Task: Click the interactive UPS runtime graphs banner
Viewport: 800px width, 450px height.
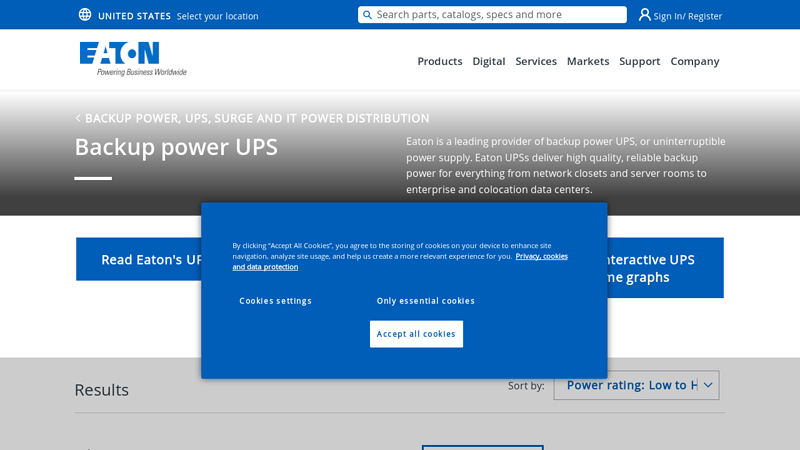Action: click(x=665, y=268)
